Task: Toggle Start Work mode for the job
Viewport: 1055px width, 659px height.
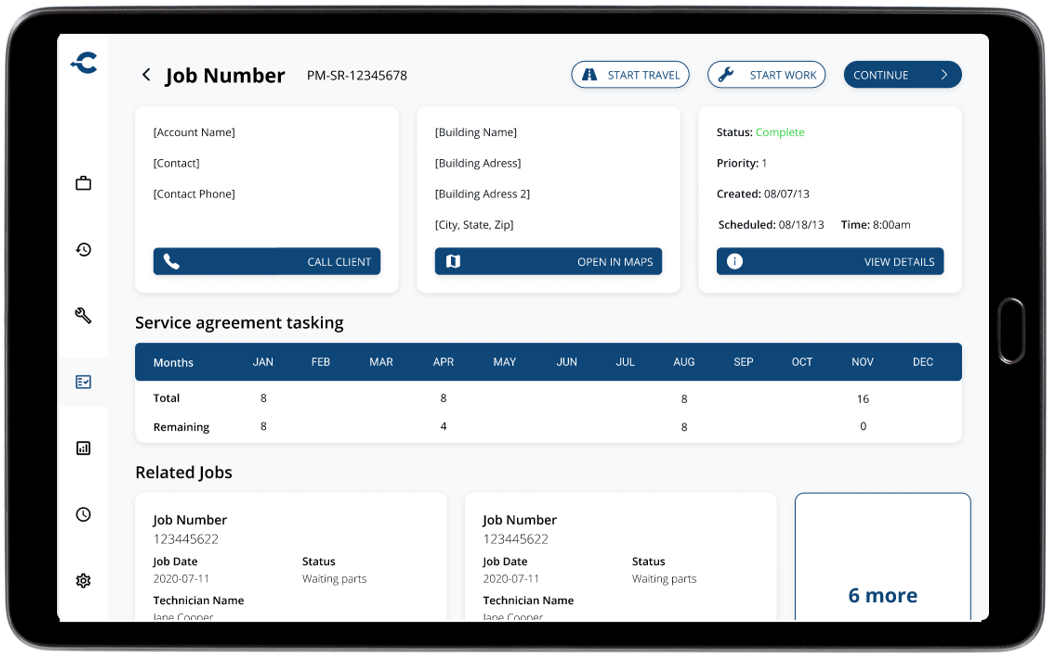Action: tap(766, 74)
